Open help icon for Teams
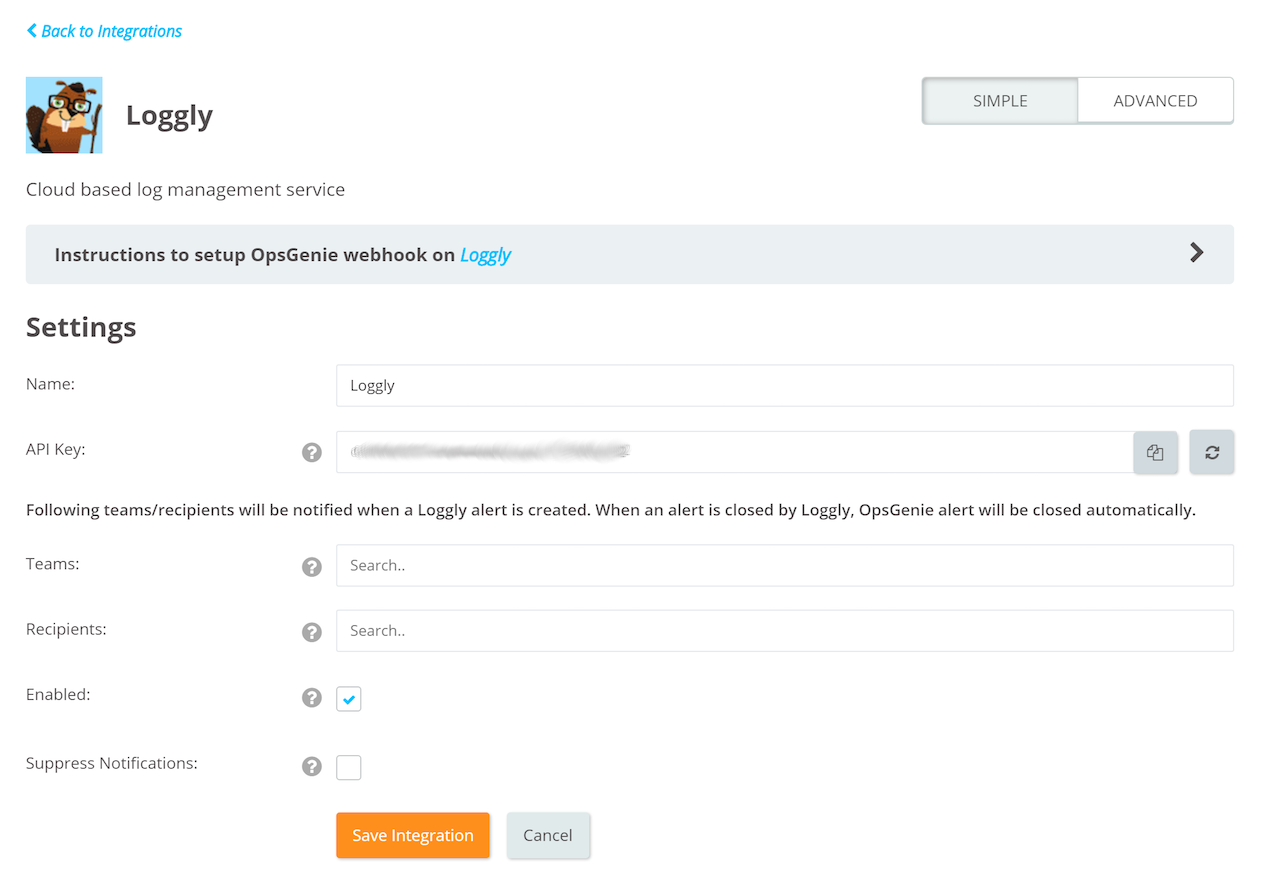Viewport: 1280px width, 888px height. point(312,567)
